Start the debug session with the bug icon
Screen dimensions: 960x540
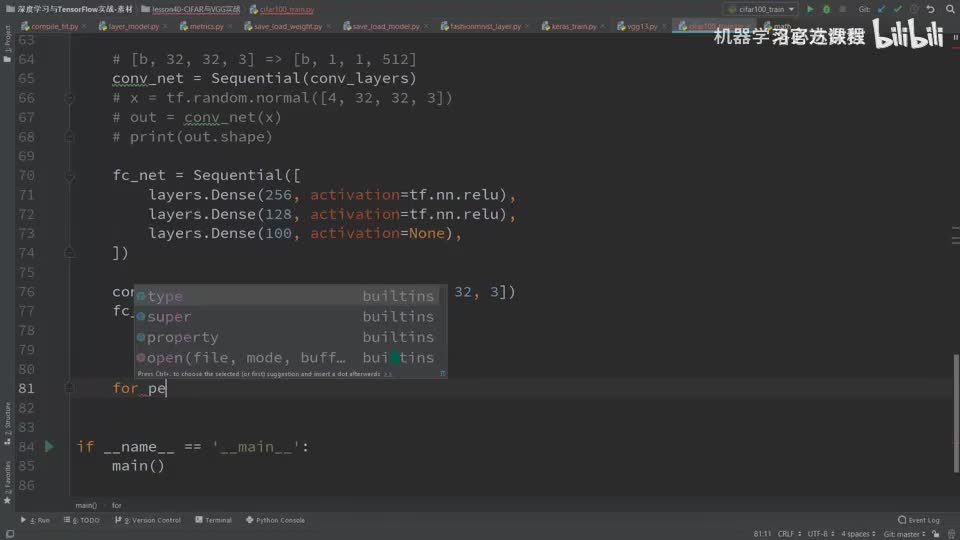coord(827,9)
